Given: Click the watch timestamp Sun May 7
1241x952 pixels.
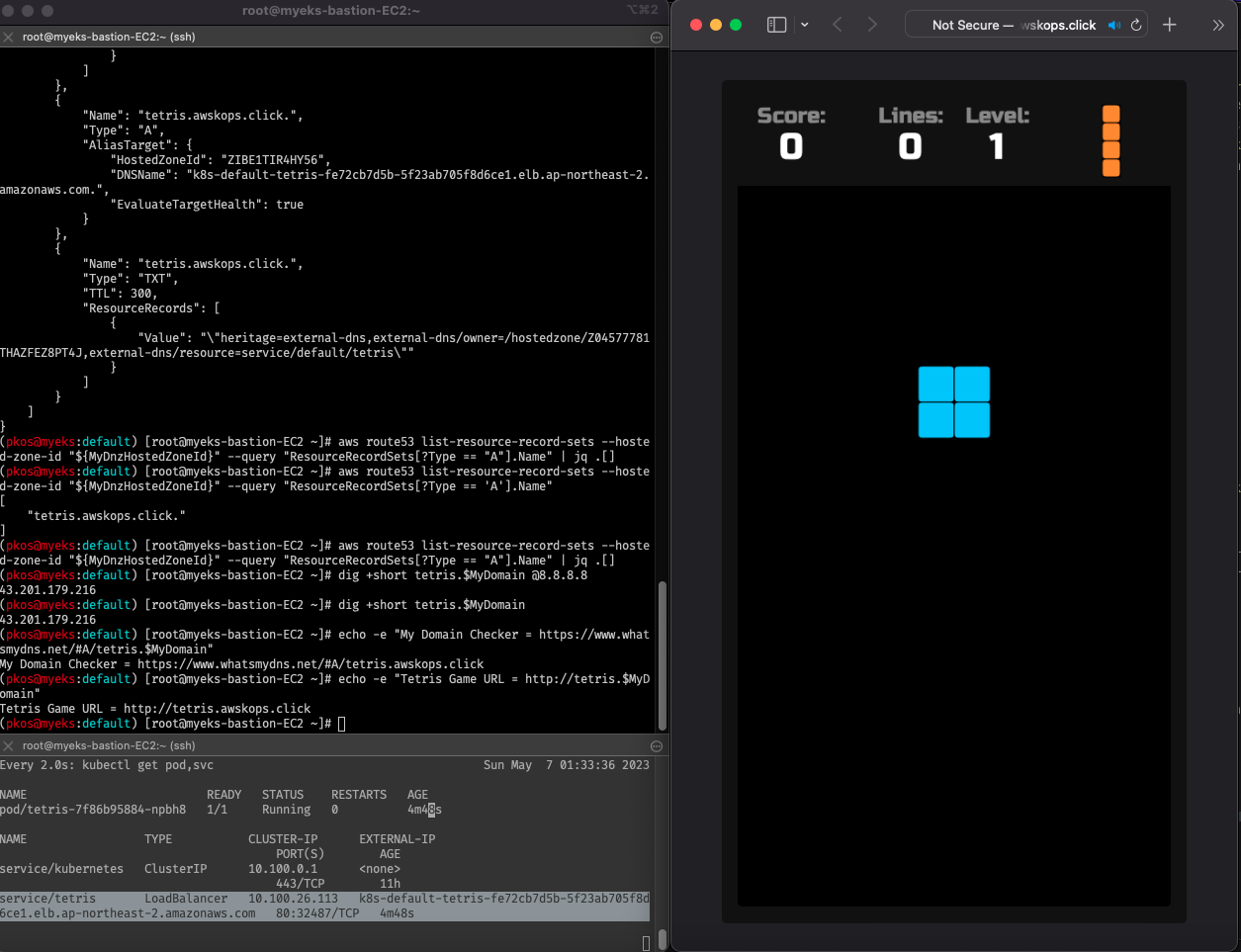Looking at the screenshot, I should [x=567, y=765].
